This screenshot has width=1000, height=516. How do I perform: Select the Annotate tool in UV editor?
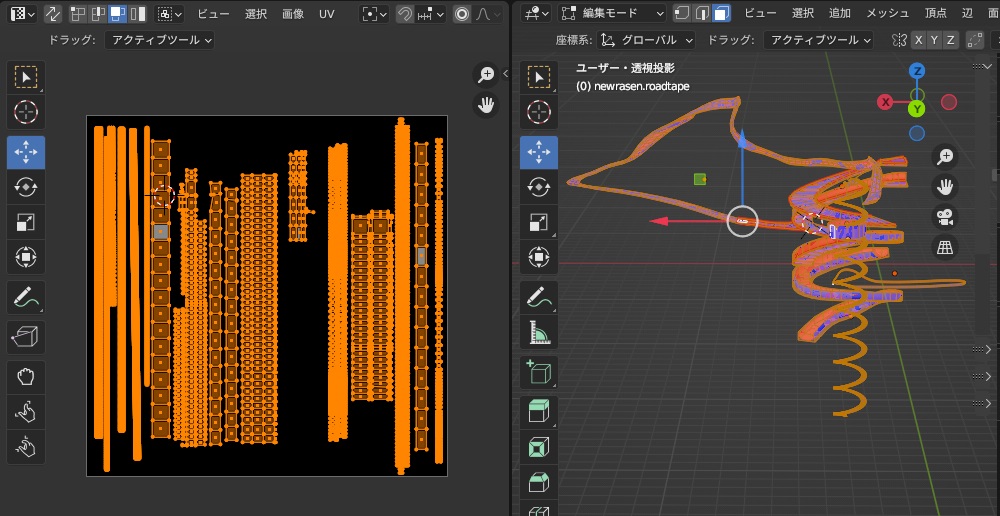coord(26,297)
